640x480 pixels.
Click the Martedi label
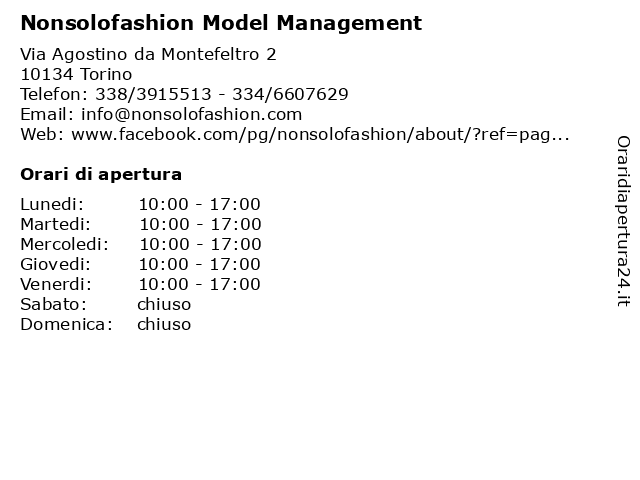(x=56, y=224)
